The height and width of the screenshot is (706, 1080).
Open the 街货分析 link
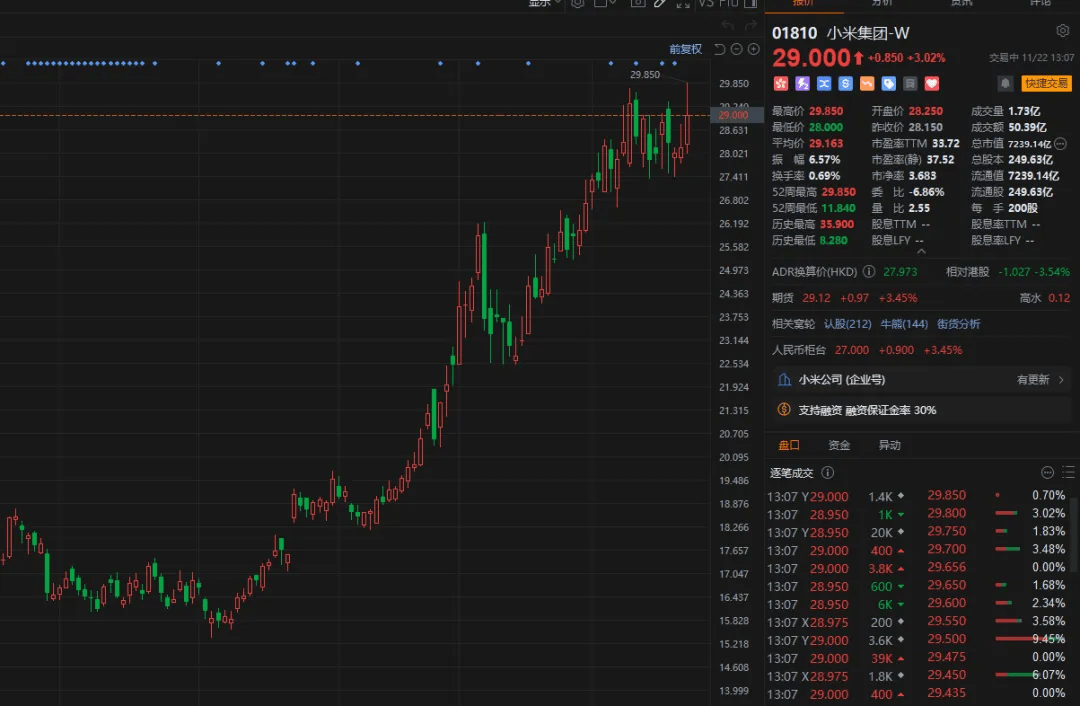959,324
